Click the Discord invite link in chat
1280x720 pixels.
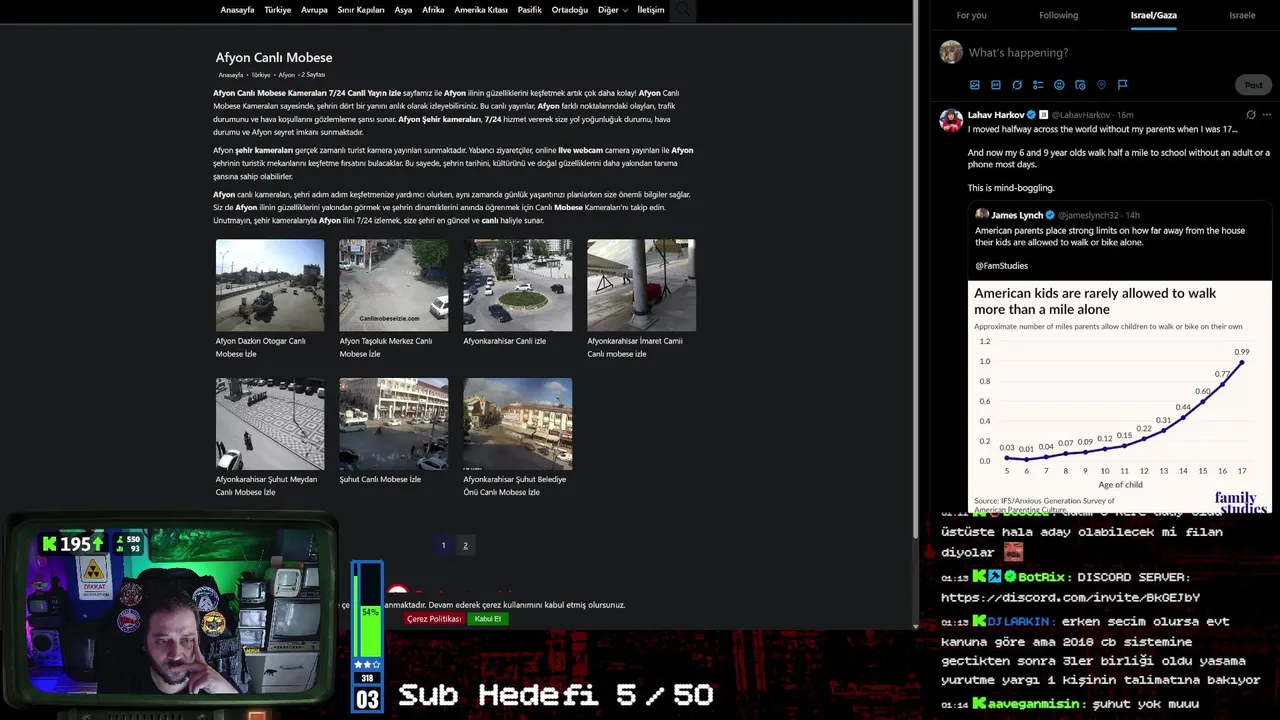1070,598
